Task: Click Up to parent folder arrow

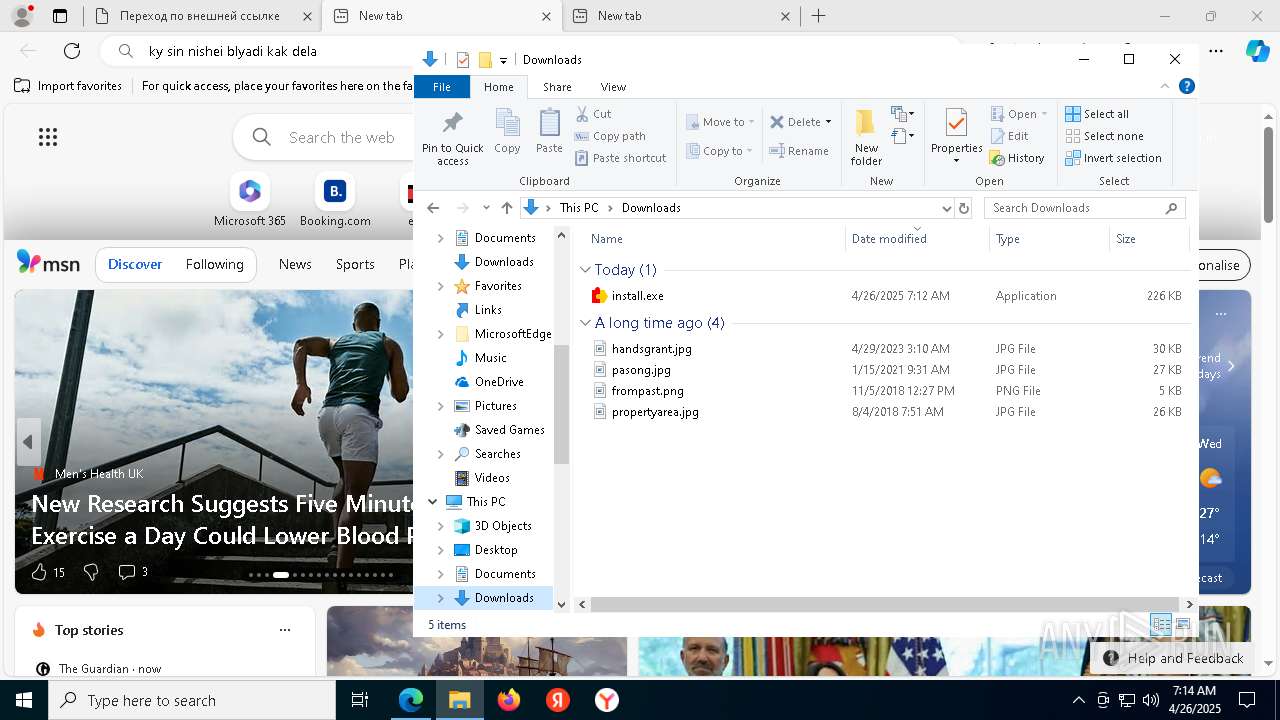Action: (507, 208)
